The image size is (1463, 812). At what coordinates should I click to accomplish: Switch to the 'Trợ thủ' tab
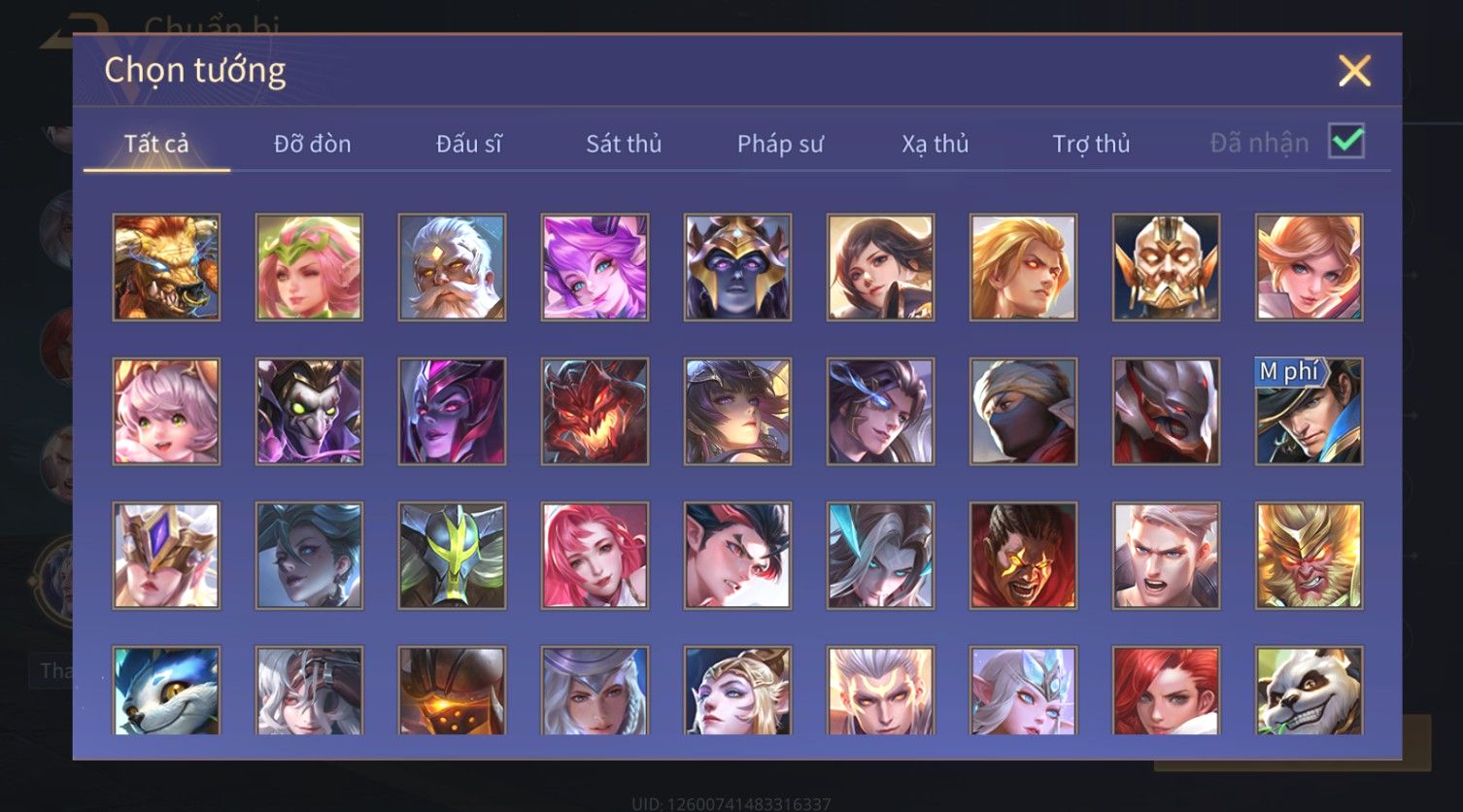click(x=1091, y=144)
